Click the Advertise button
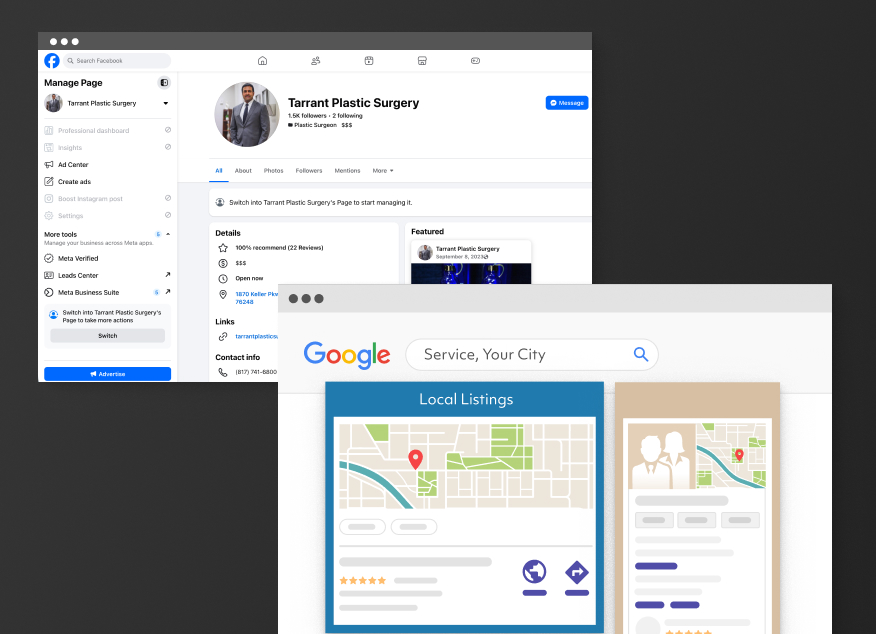This screenshot has width=876, height=634. point(108,374)
